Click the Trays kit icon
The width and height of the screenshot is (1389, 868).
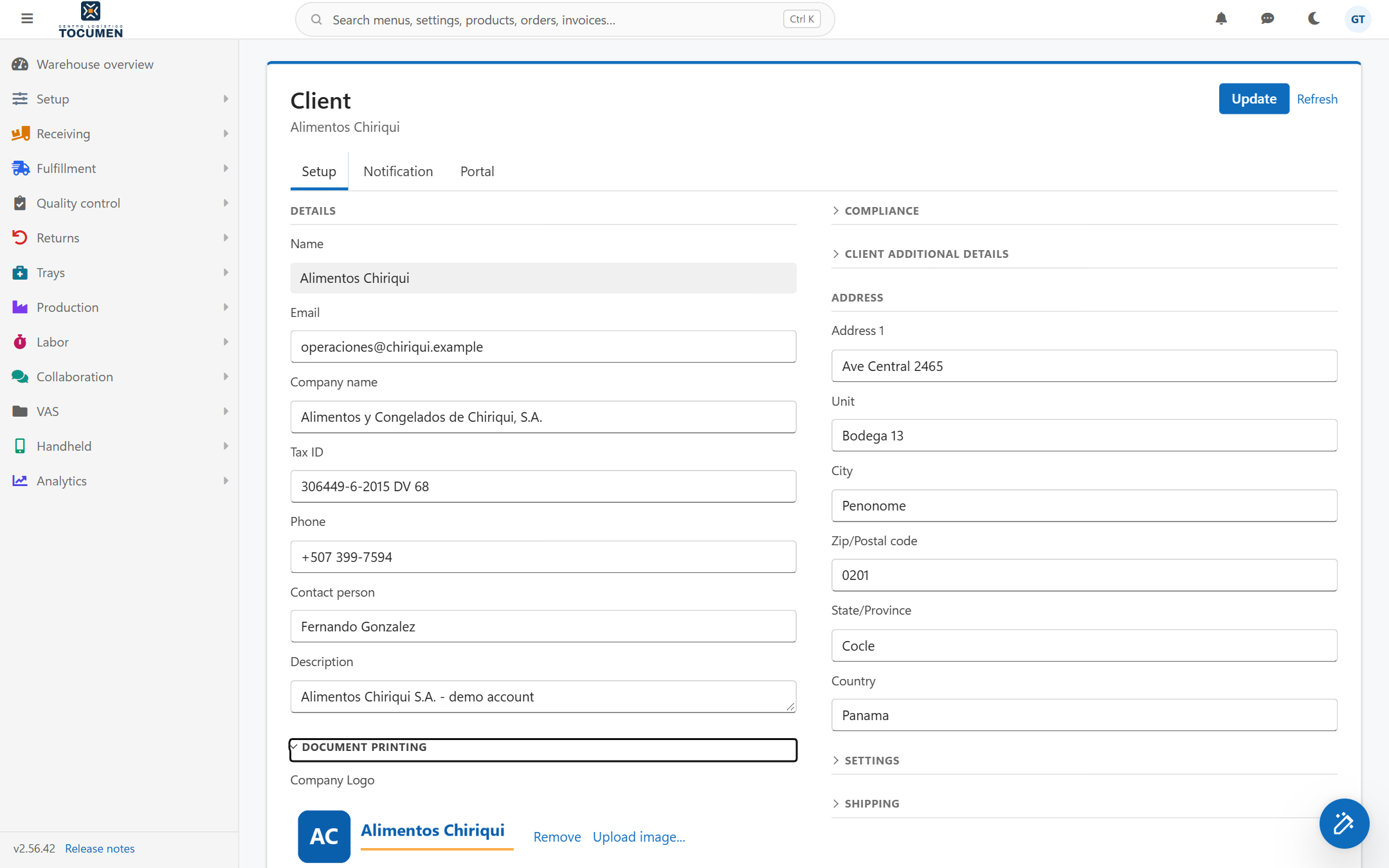[20, 273]
